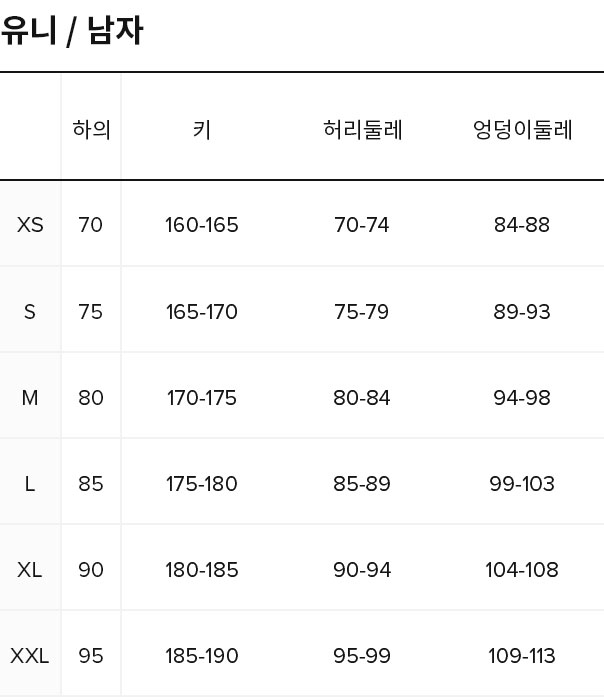Click the 하의 value 85 cell

click(x=91, y=484)
